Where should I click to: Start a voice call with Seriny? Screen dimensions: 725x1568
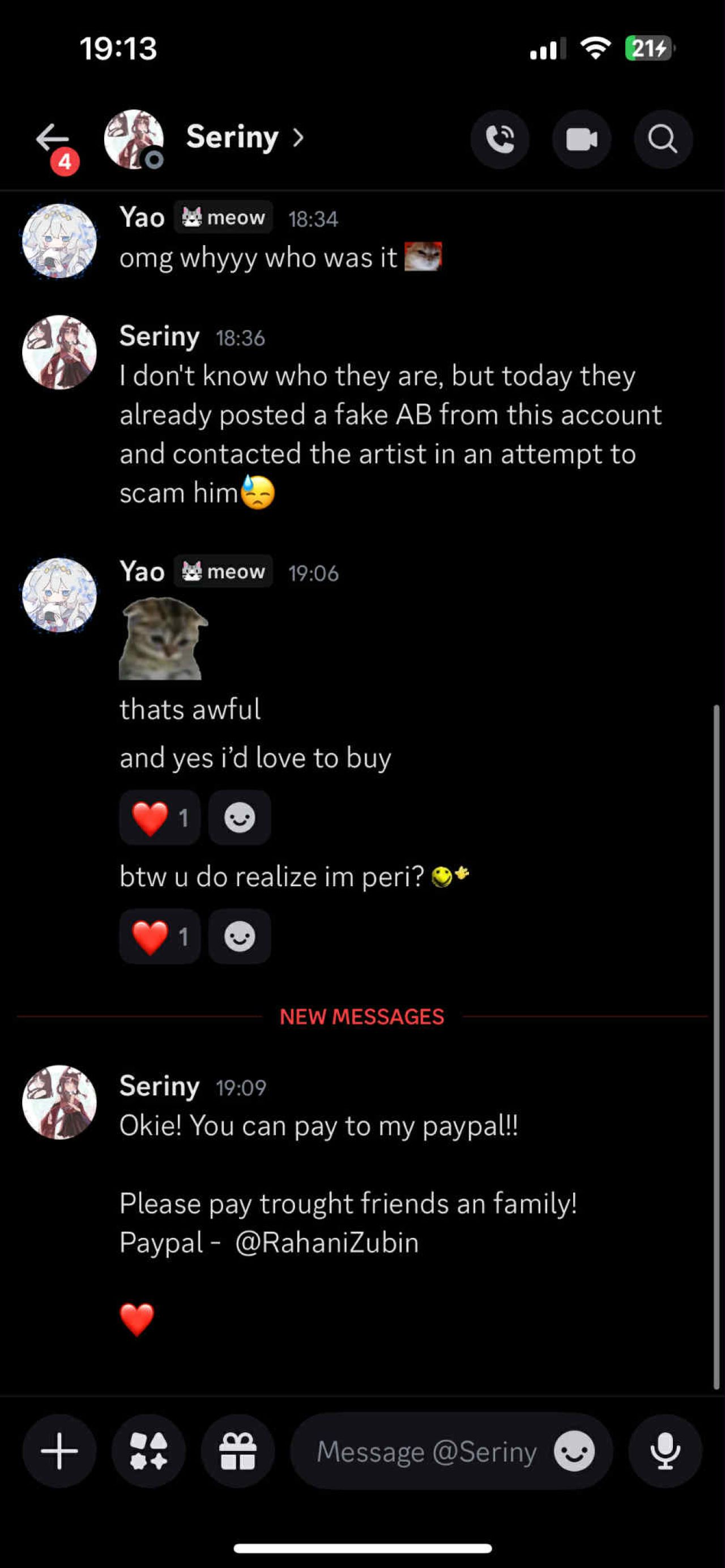499,139
